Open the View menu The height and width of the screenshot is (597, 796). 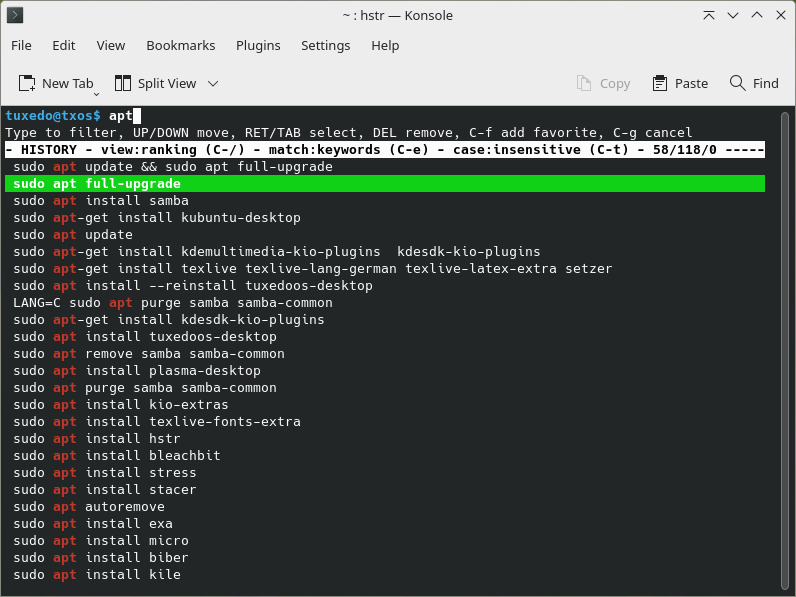pos(111,46)
